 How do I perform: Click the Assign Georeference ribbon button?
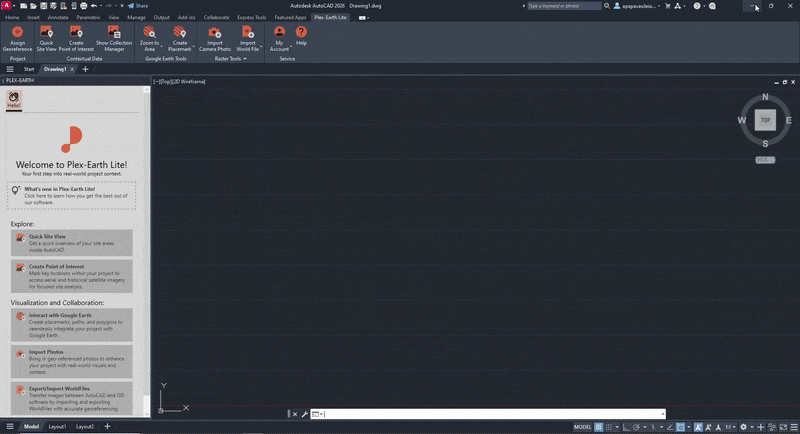(17, 39)
